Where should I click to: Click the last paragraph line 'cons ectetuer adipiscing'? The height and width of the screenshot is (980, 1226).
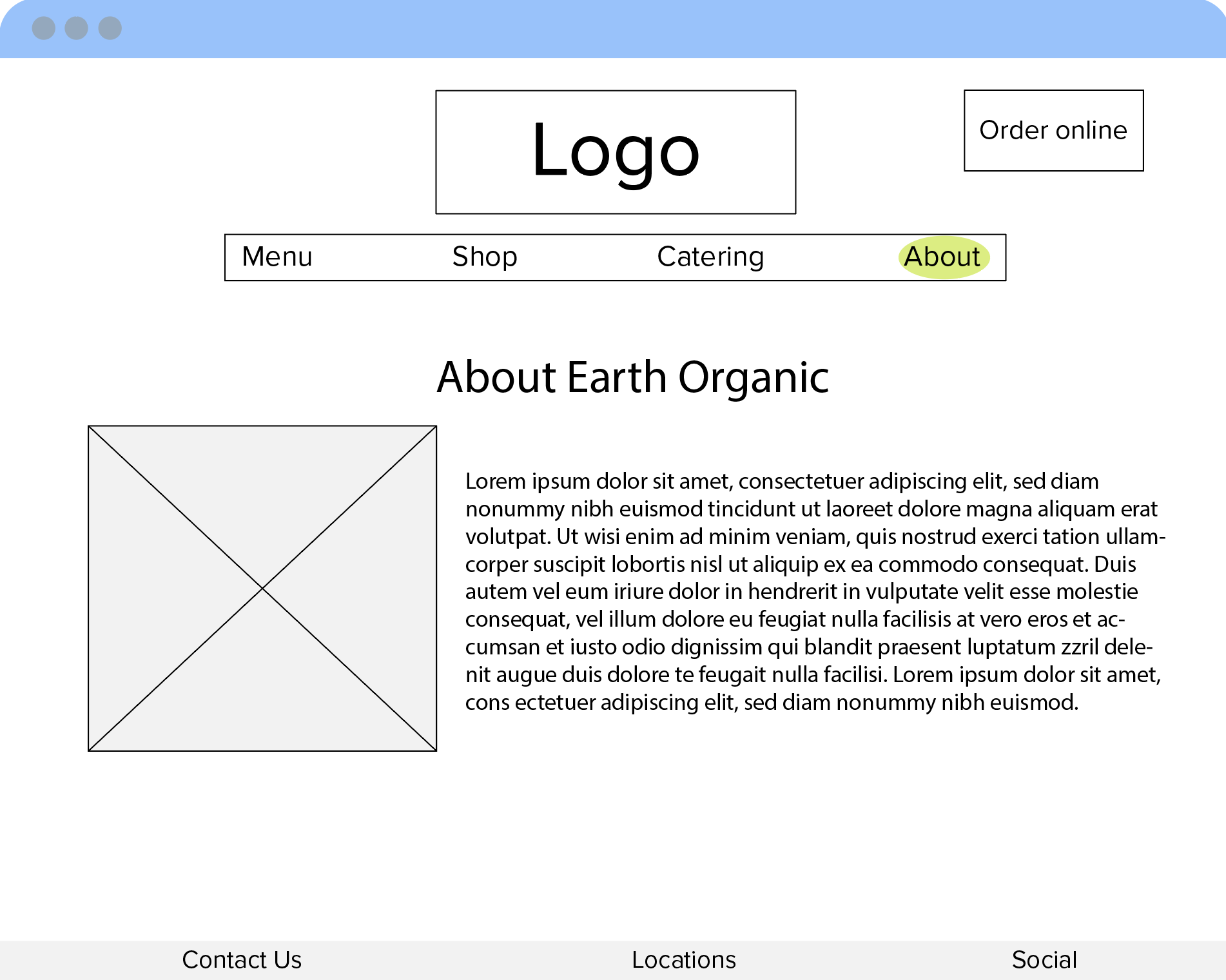pos(772,702)
